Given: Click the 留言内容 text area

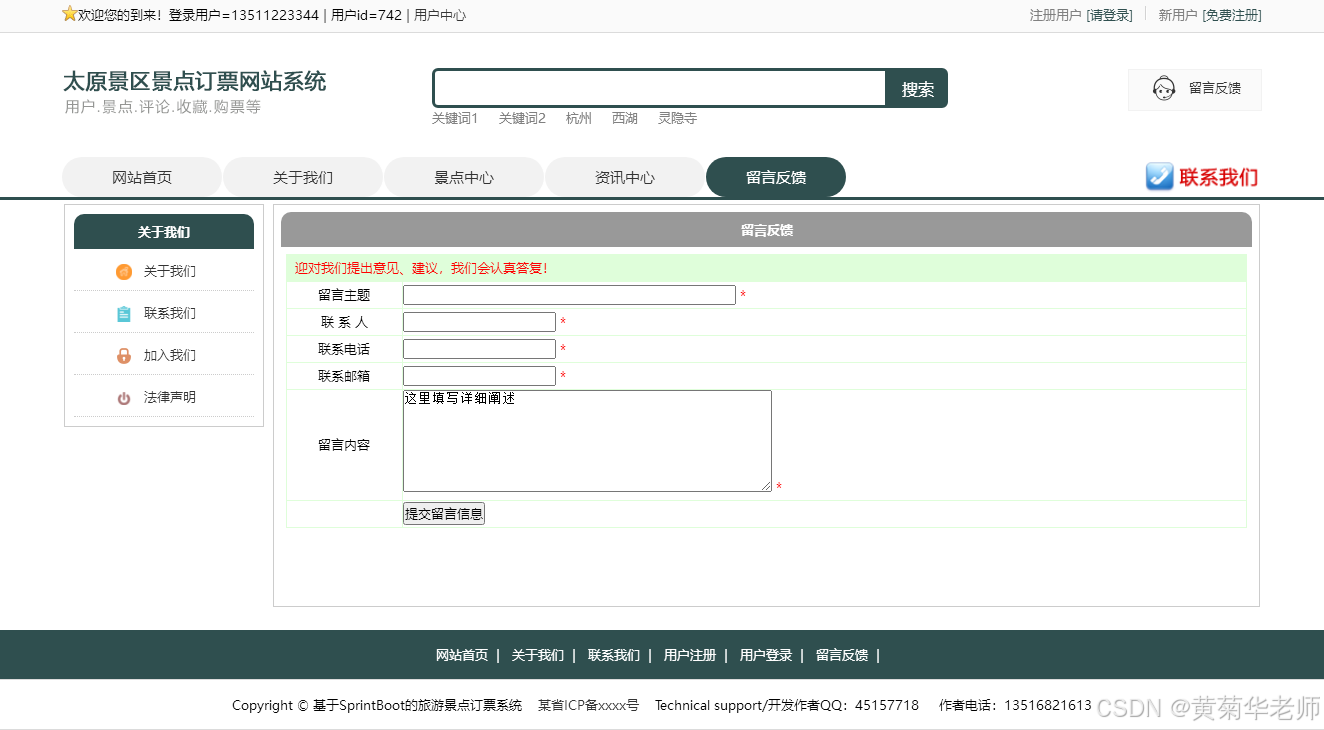Looking at the screenshot, I should pyautogui.click(x=587, y=441).
